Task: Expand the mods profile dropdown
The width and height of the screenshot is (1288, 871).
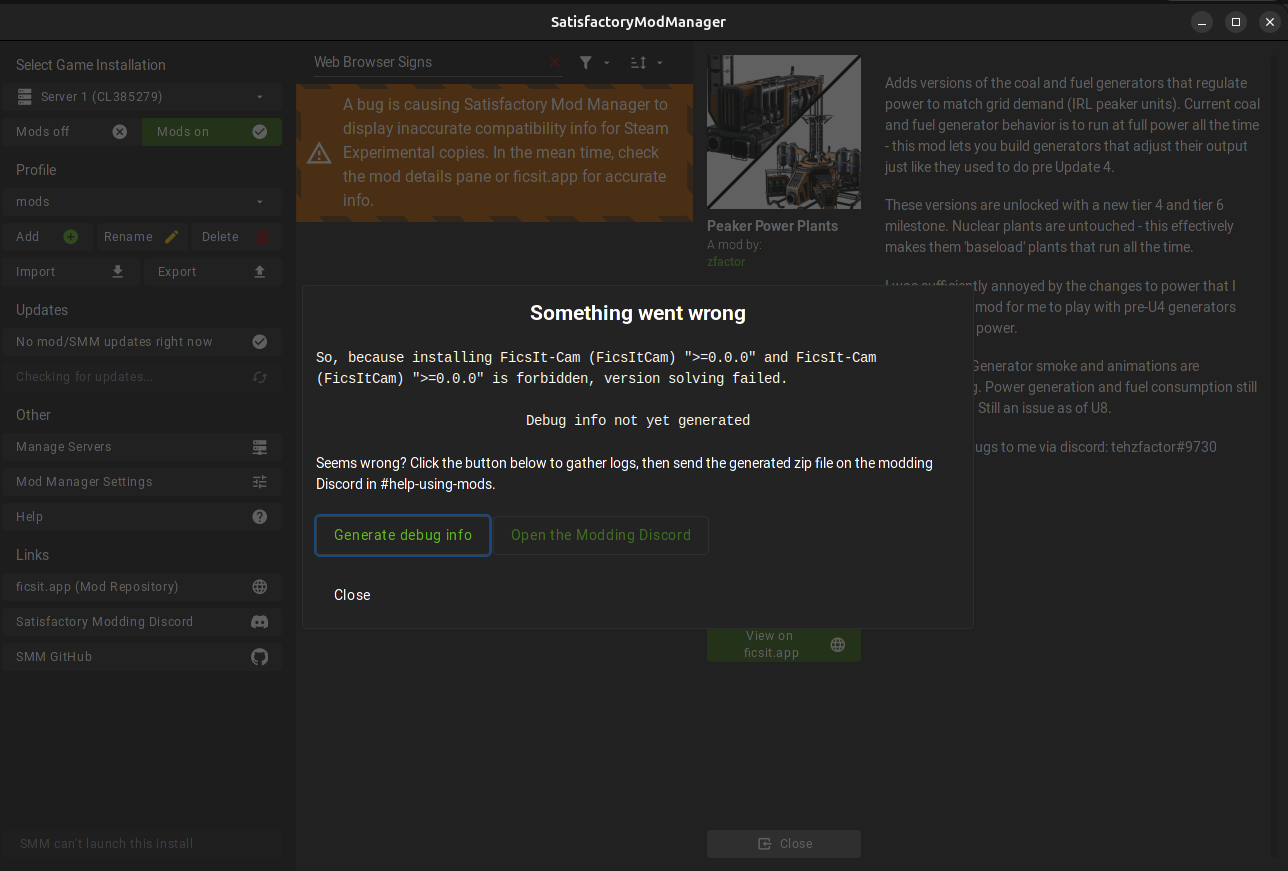Action: click(142, 202)
